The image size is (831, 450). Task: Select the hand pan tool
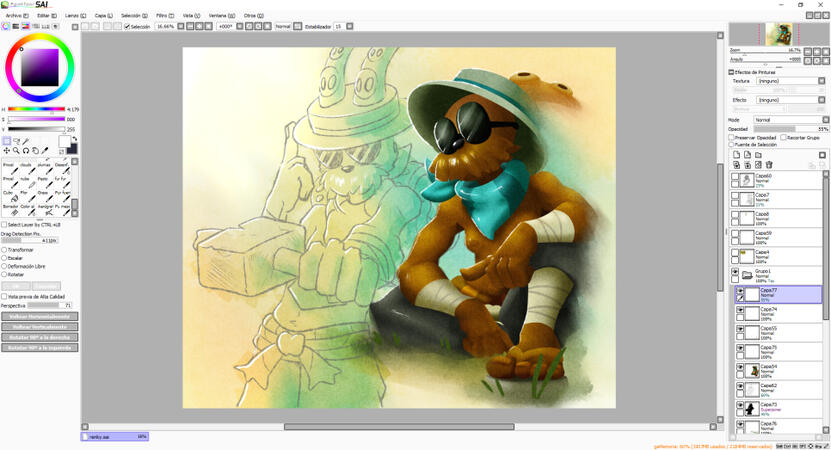pos(35,151)
